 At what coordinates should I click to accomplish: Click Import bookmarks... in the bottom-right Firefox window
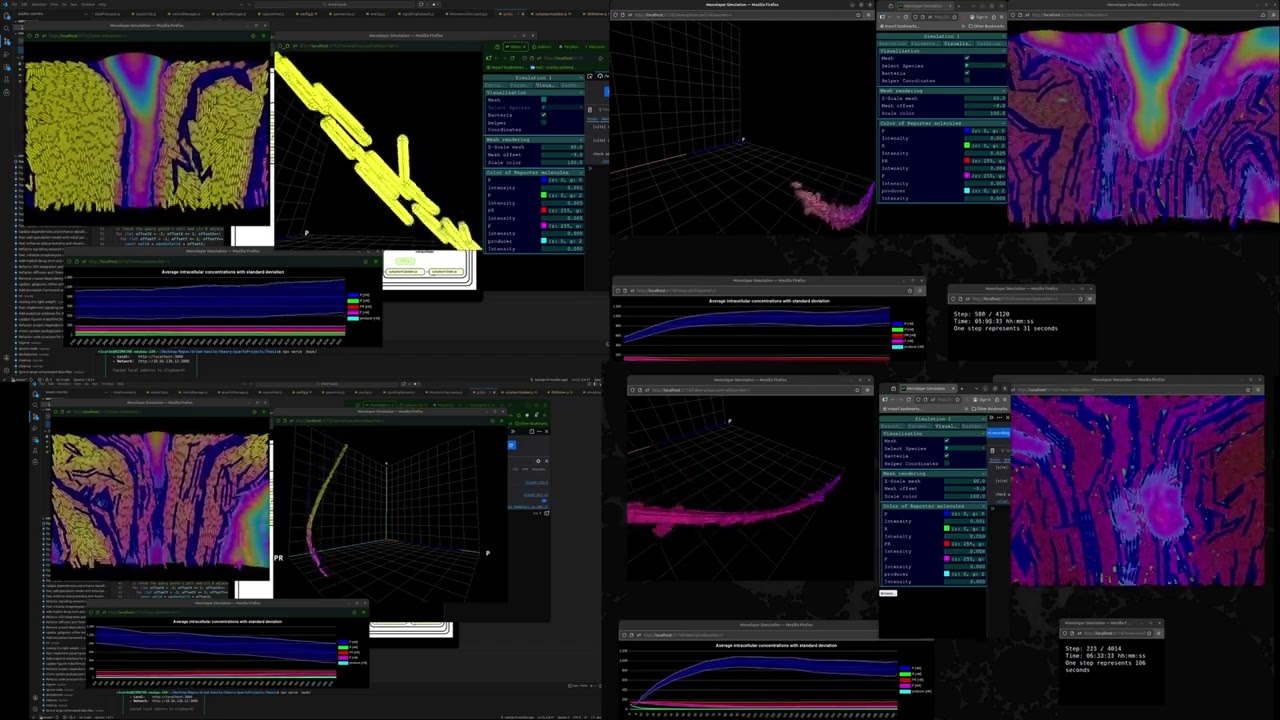pos(903,408)
